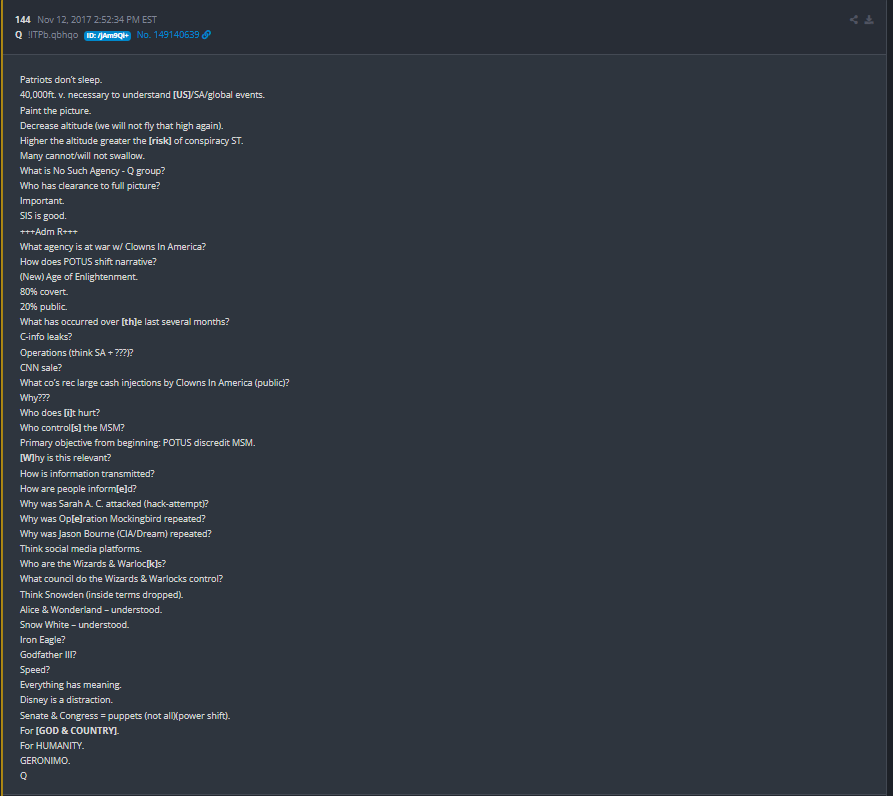The height and width of the screenshot is (796, 893).
Task: Click "What is No Such Agency - Q group?"
Action: point(92,171)
